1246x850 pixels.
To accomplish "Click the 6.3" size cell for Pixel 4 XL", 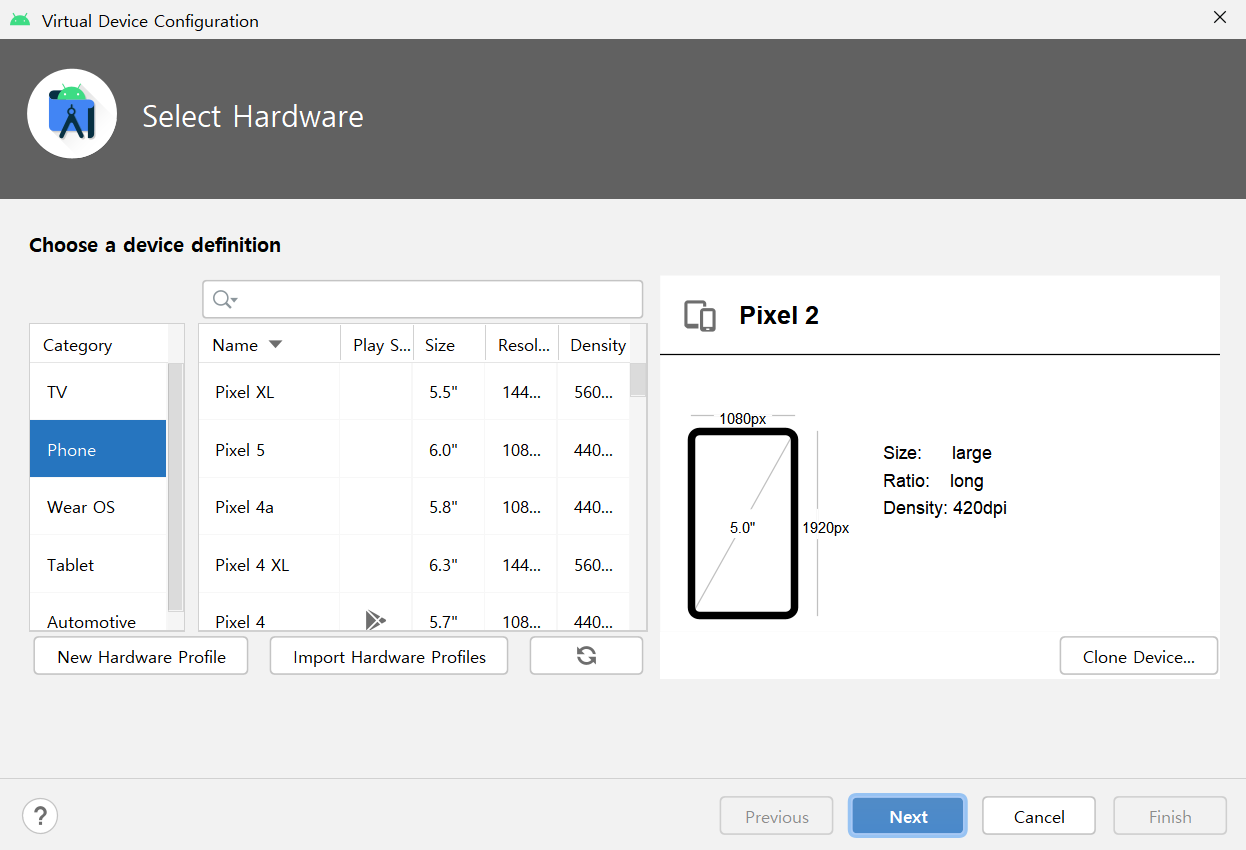I will coord(443,564).
